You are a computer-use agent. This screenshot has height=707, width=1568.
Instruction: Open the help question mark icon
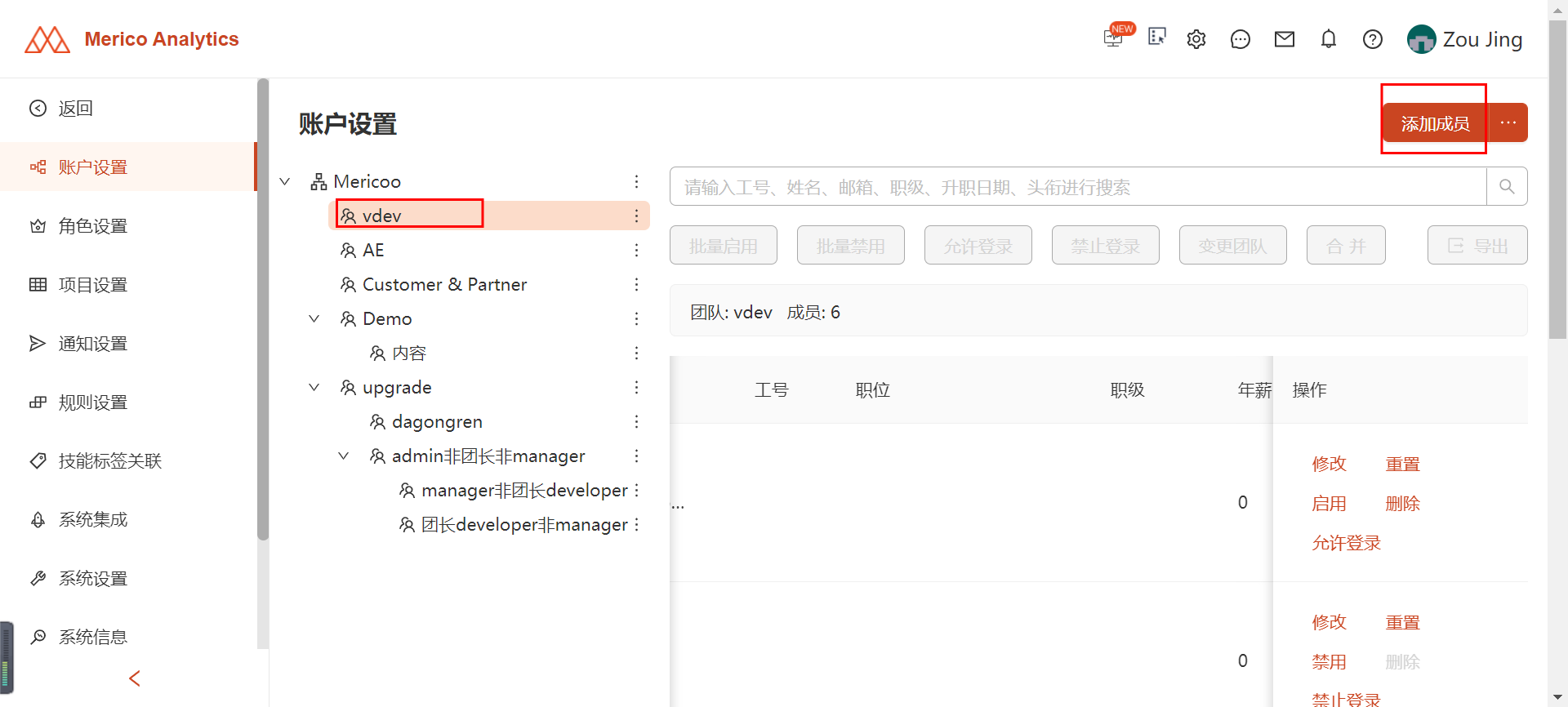point(1373,39)
